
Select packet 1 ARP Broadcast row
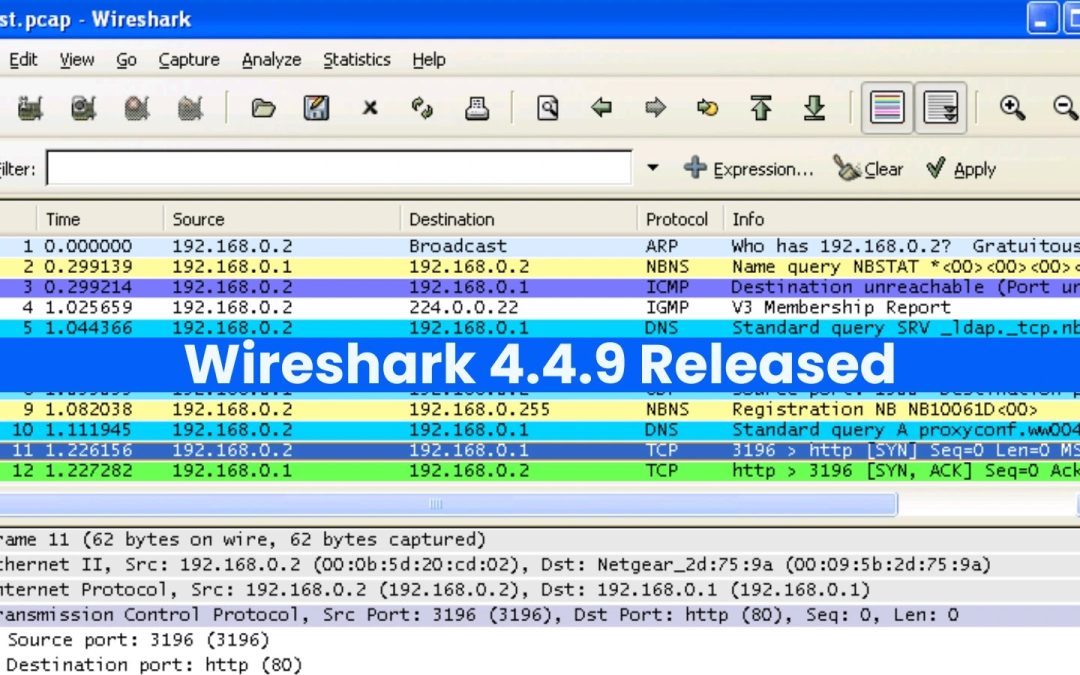540,246
